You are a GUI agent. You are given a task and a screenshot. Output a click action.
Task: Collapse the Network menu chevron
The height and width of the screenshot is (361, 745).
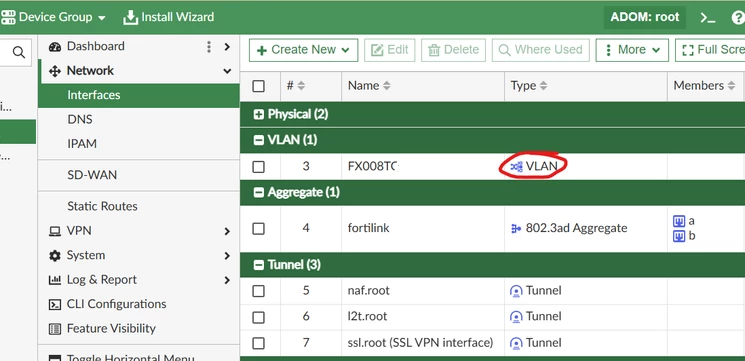click(x=227, y=71)
